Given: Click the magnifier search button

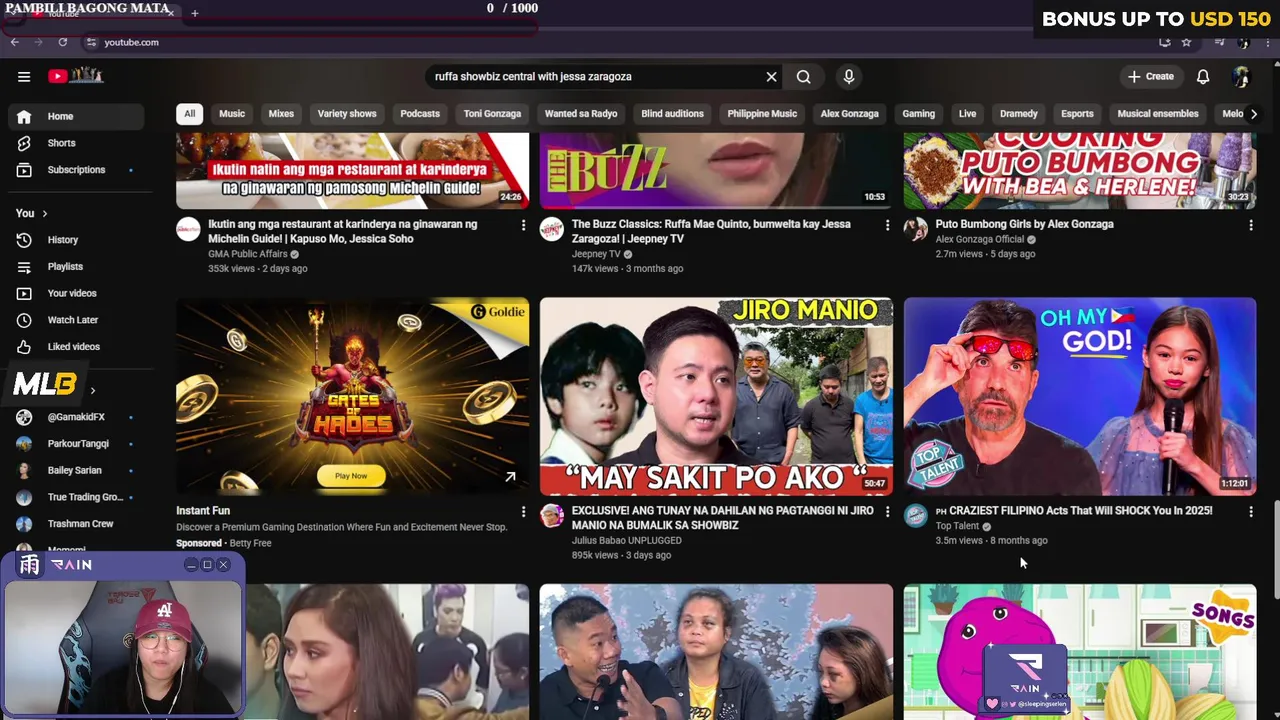Looking at the screenshot, I should click(803, 76).
